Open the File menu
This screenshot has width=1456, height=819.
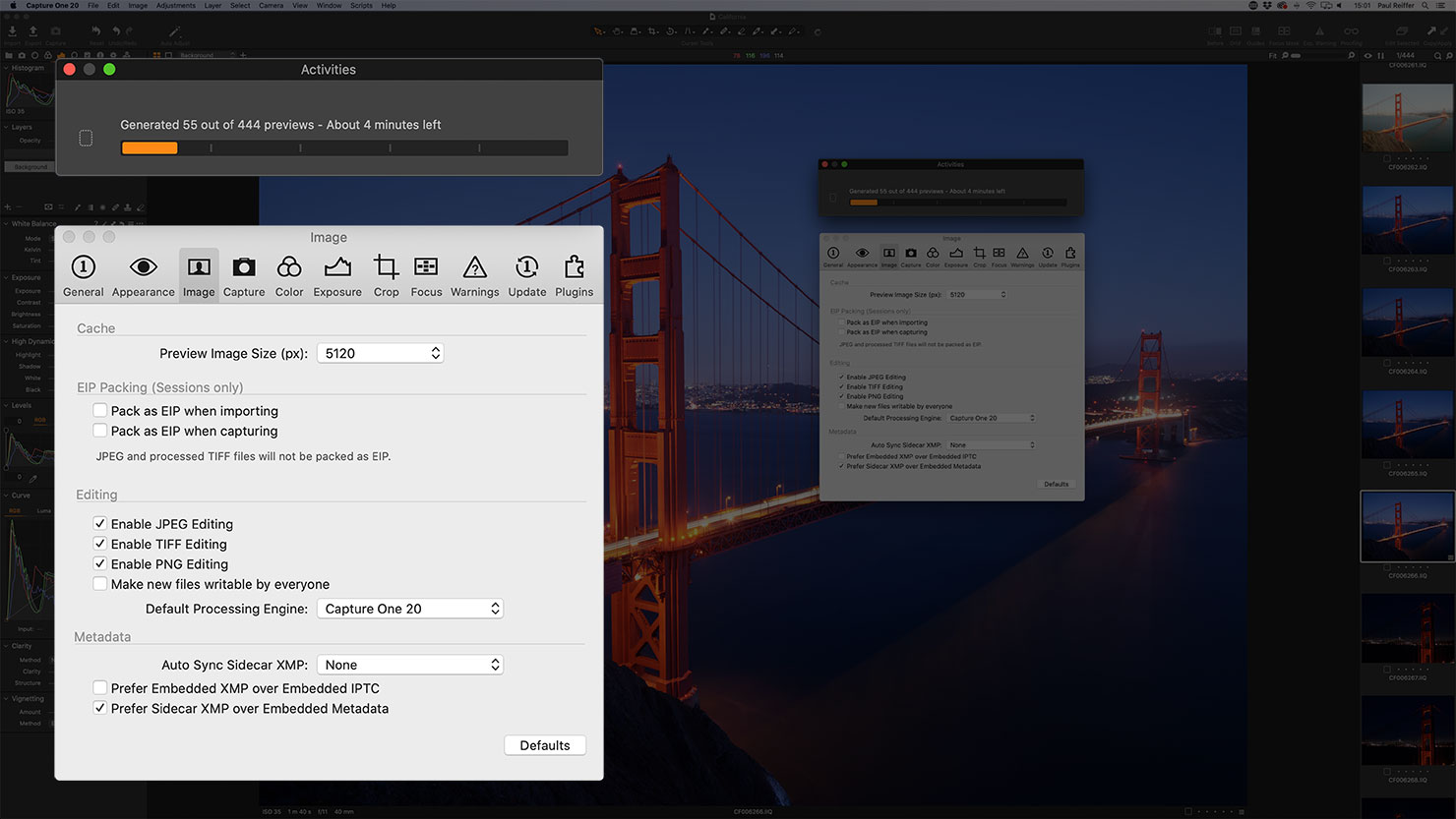click(x=92, y=6)
